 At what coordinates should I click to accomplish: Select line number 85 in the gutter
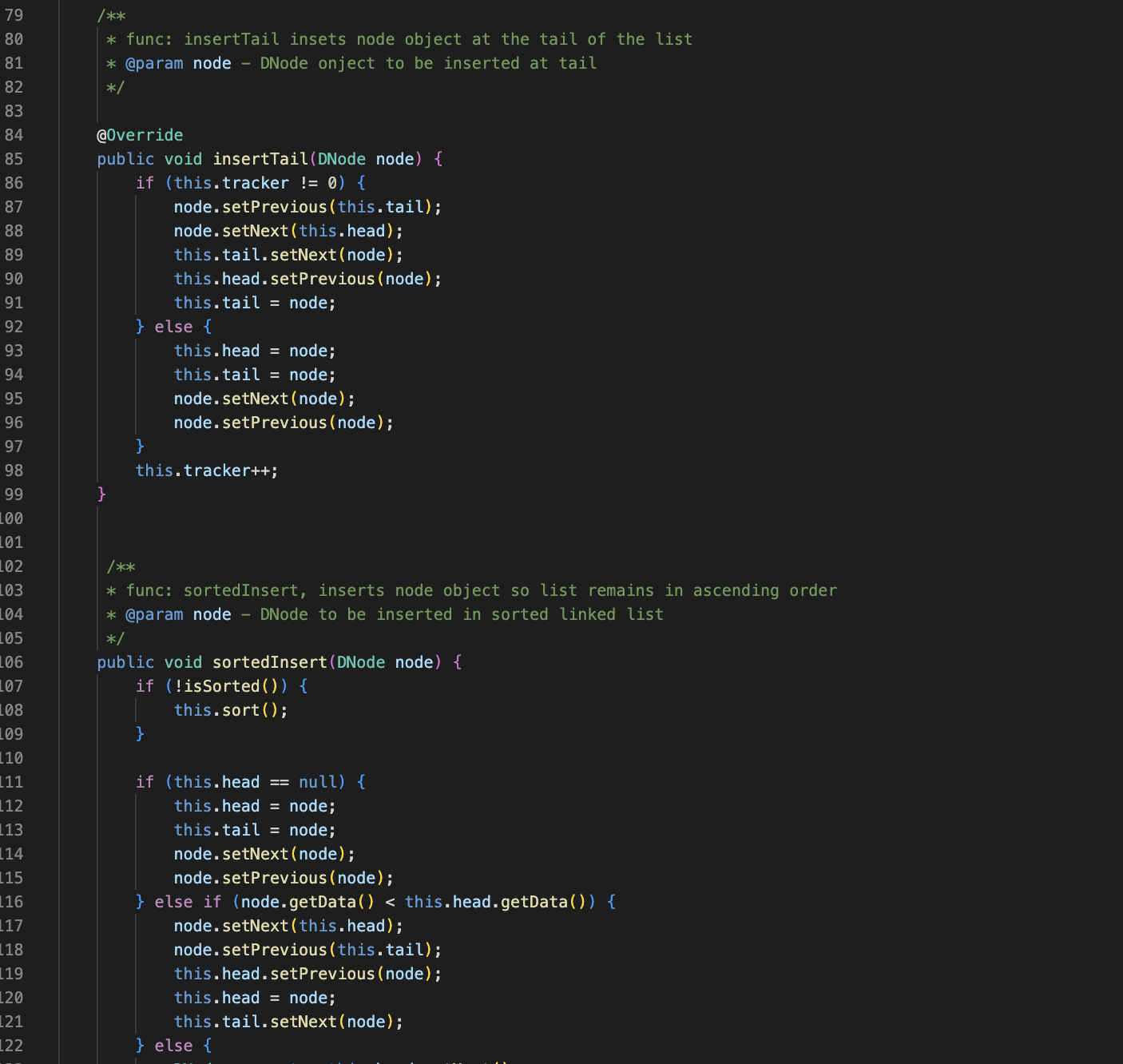click(x=14, y=159)
